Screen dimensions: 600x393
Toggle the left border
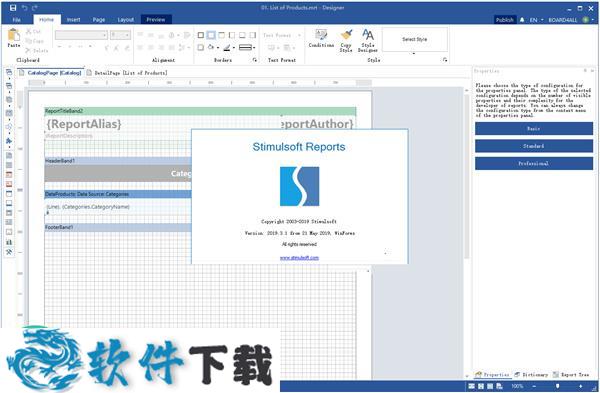[x=232, y=35]
